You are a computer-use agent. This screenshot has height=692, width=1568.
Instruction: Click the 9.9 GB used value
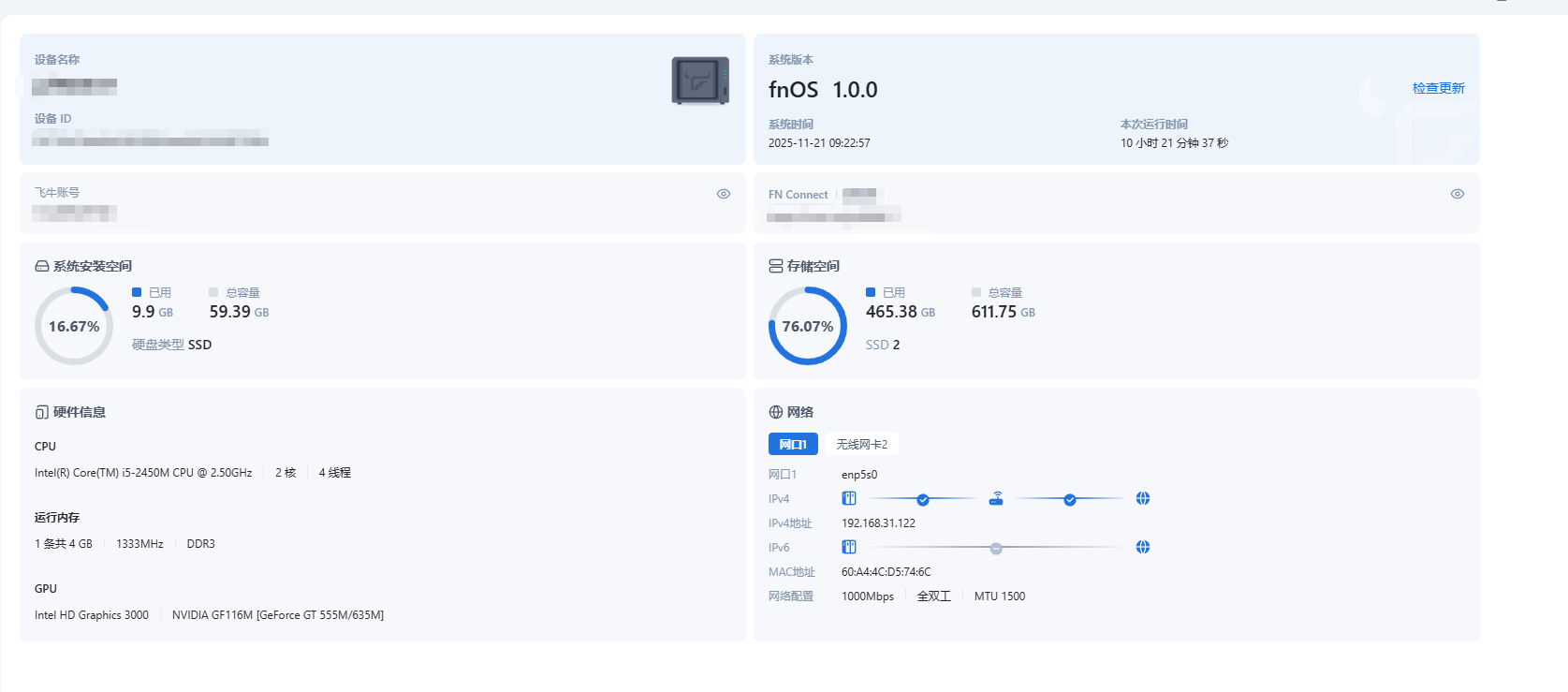tap(153, 312)
